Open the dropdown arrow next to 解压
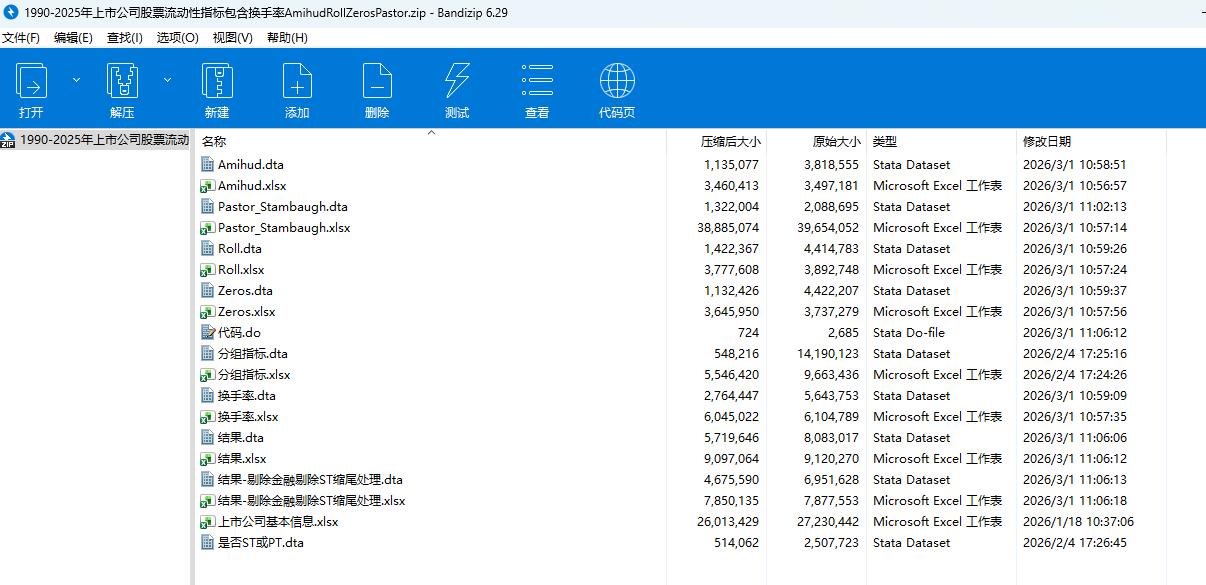The height and width of the screenshot is (585, 1206). (x=167, y=79)
